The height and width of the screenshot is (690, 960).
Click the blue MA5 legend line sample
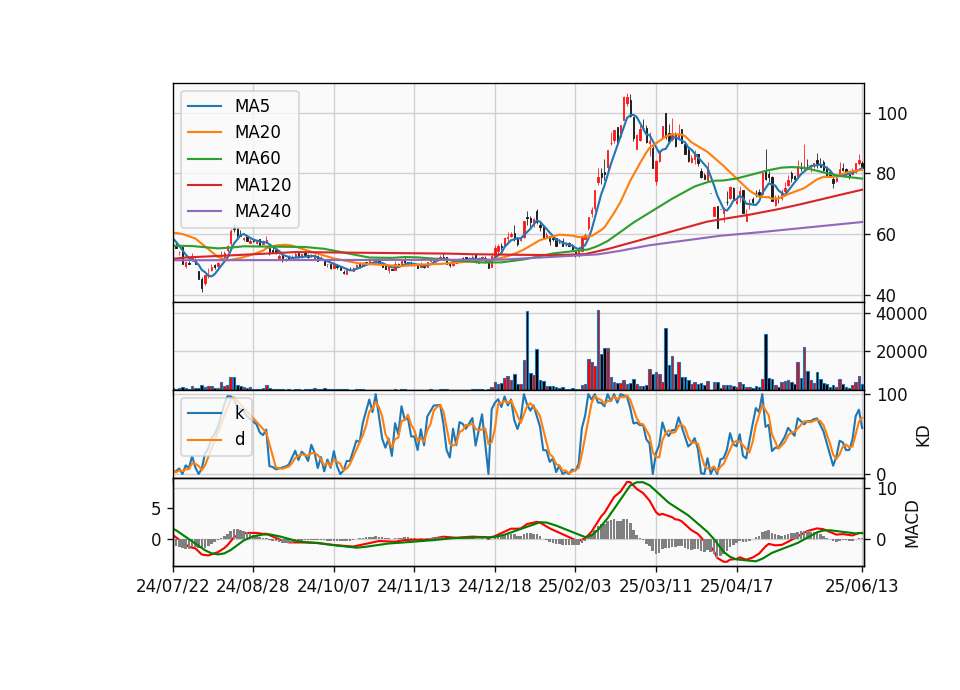pyautogui.click(x=204, y=106)
